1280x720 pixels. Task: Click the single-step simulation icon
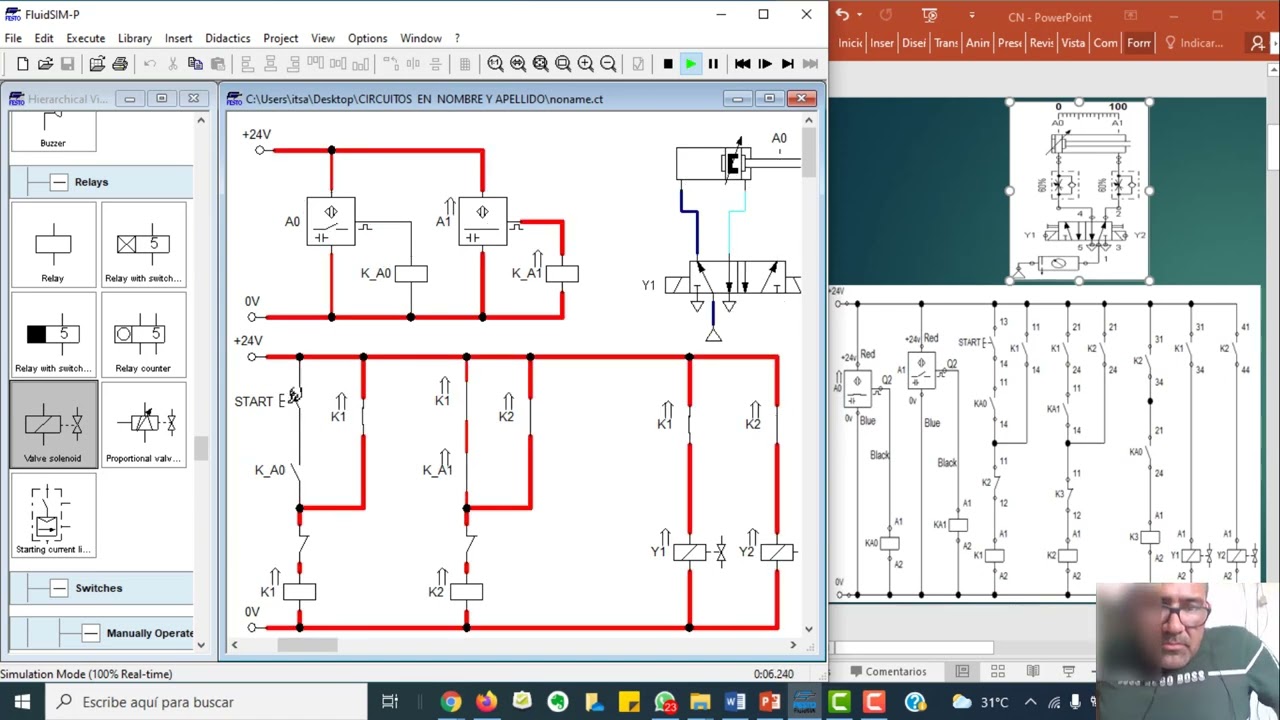coord(765,64)
